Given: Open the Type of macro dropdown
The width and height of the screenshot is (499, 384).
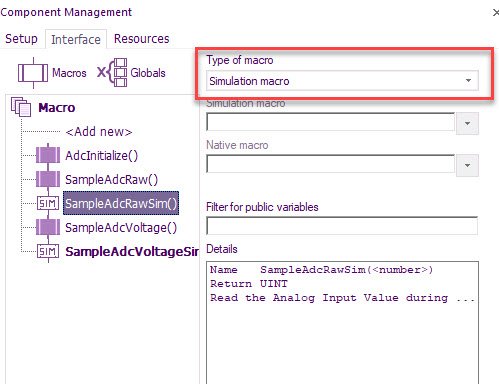Looking at the screenshot, I should pyautogui.click(x=342, y=81).
